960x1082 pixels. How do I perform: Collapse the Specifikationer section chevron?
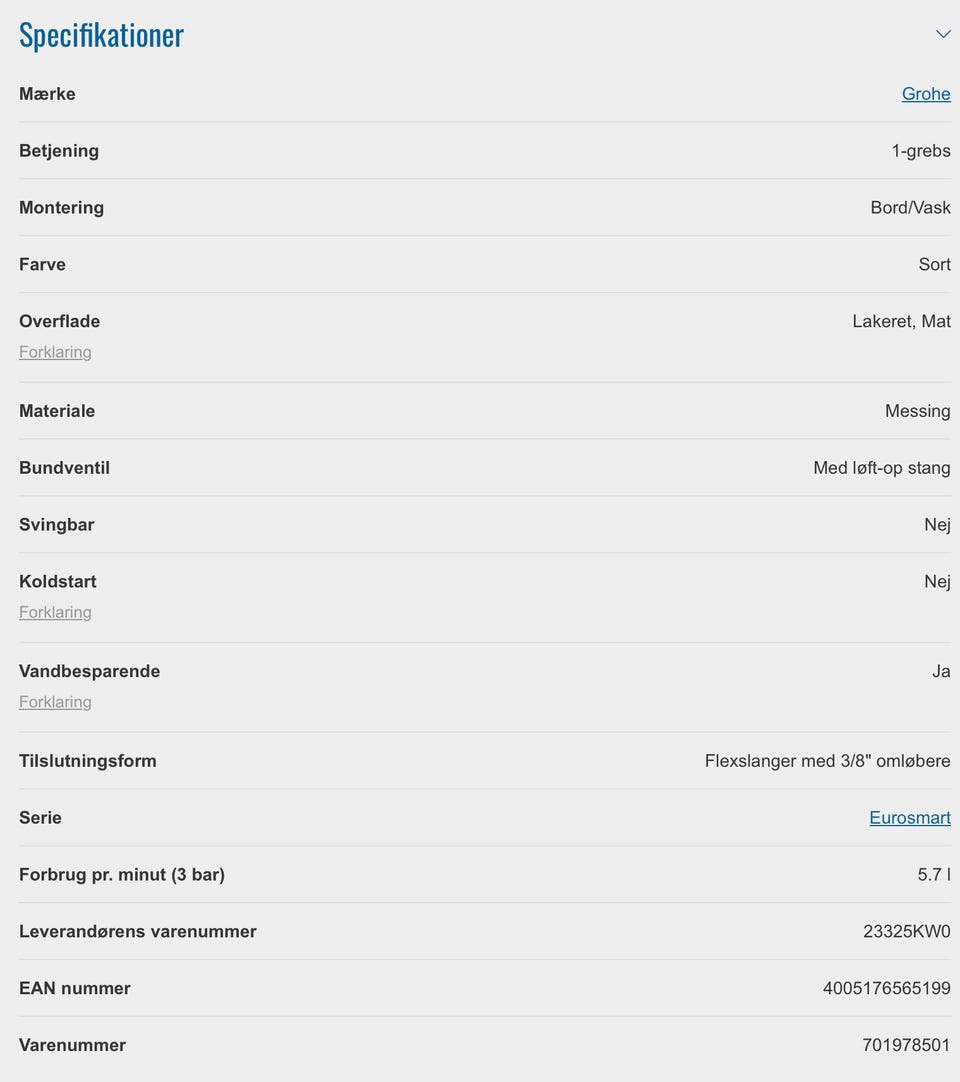pos(943,34)
